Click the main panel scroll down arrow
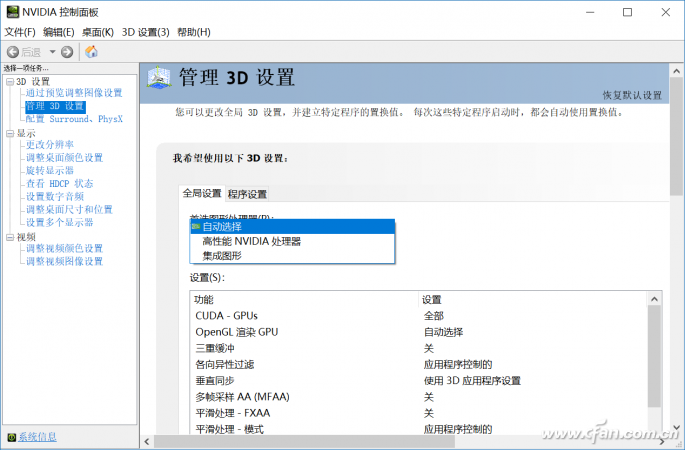 [x=677, y=428]
